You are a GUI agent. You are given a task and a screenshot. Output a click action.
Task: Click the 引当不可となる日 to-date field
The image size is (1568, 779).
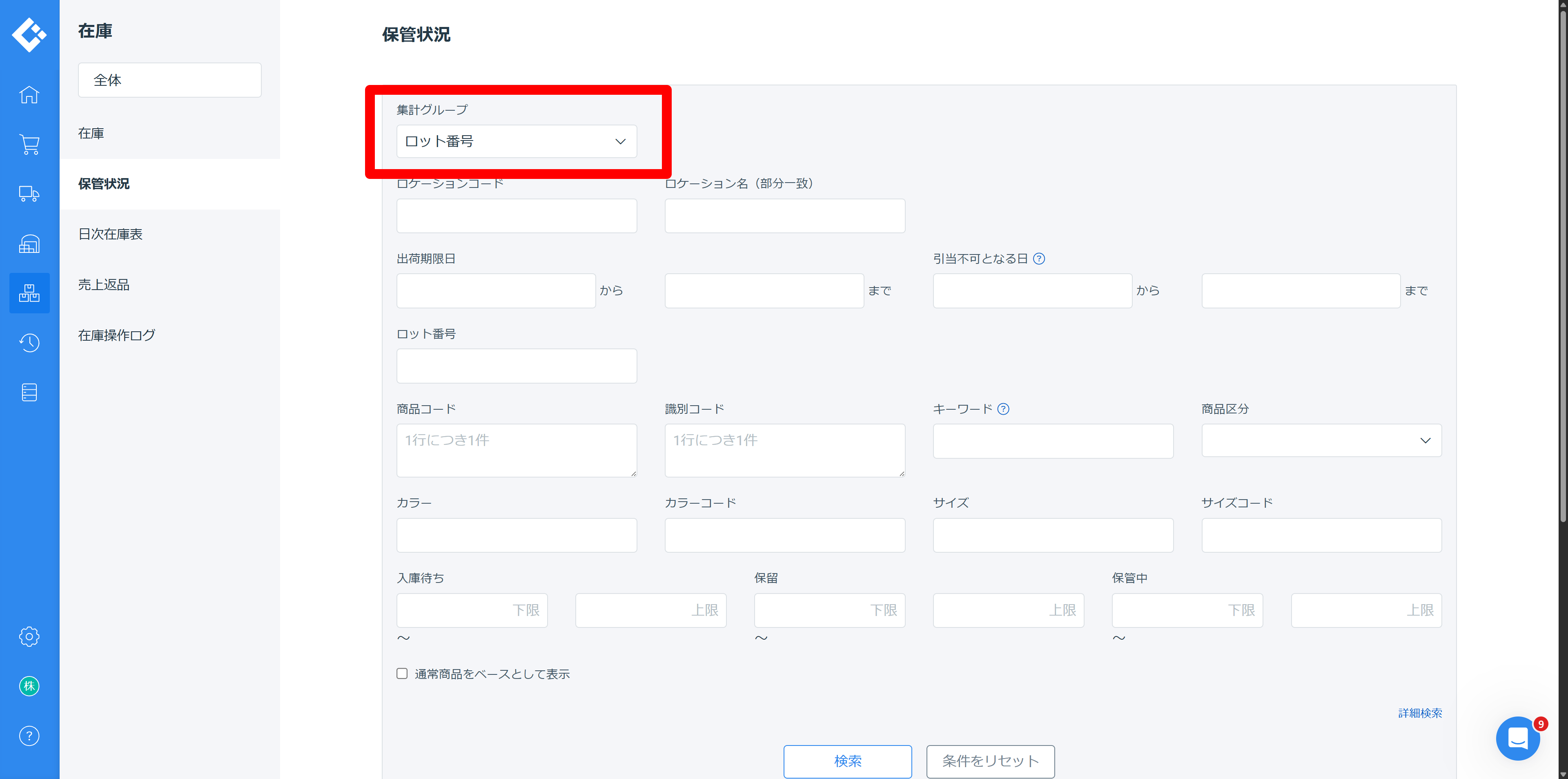[1301, 290]
